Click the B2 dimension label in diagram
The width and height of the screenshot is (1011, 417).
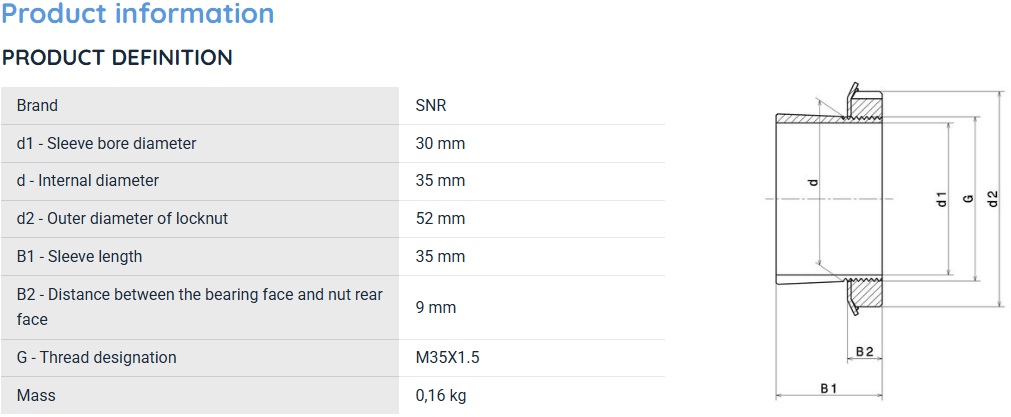coord(865,351)
